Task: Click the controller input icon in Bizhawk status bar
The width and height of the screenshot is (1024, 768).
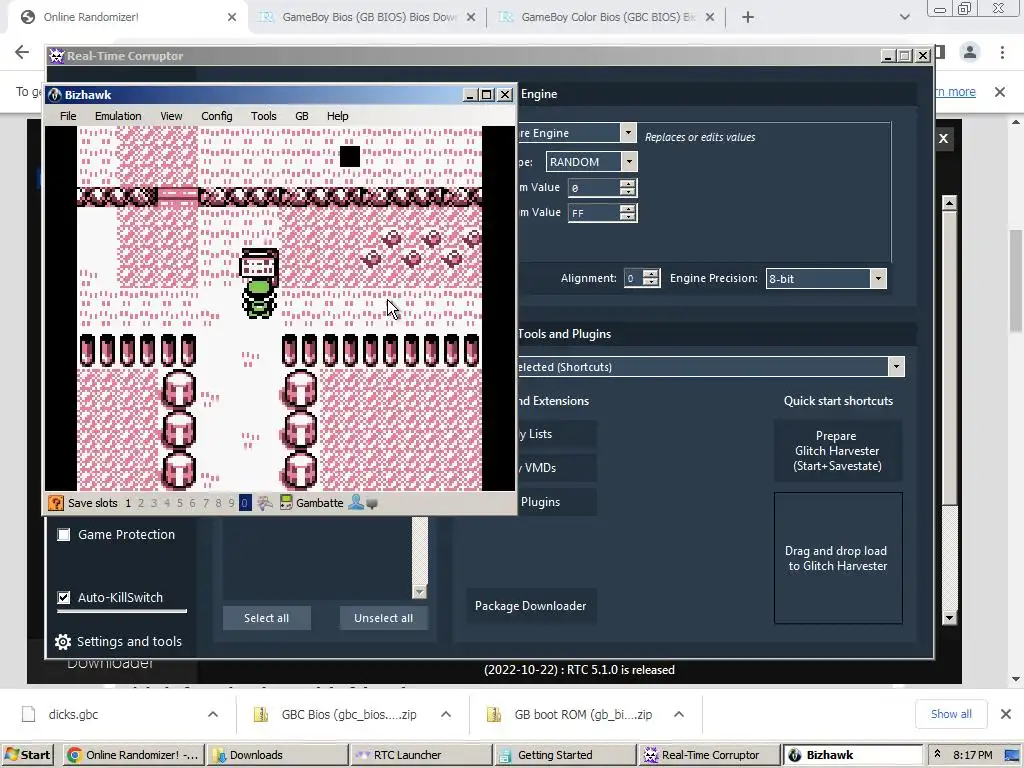Action: (264, 503)
